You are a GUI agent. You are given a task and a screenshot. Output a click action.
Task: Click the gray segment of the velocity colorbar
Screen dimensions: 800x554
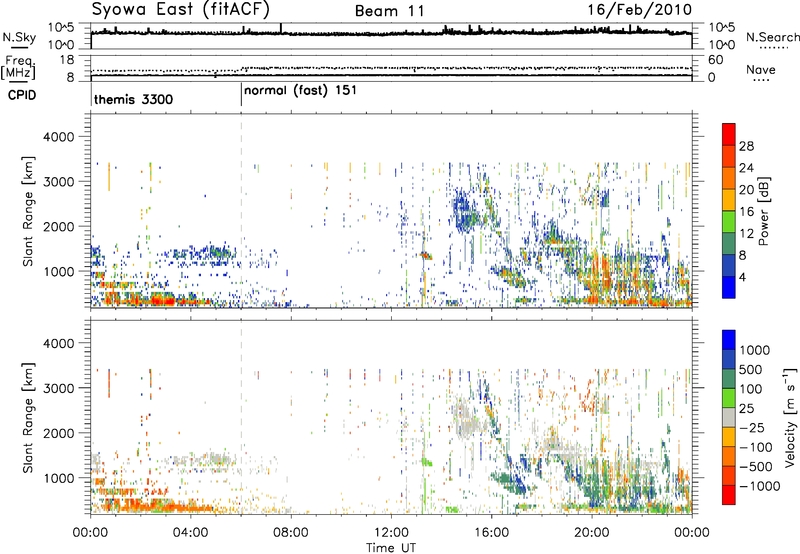coord(729,417)
